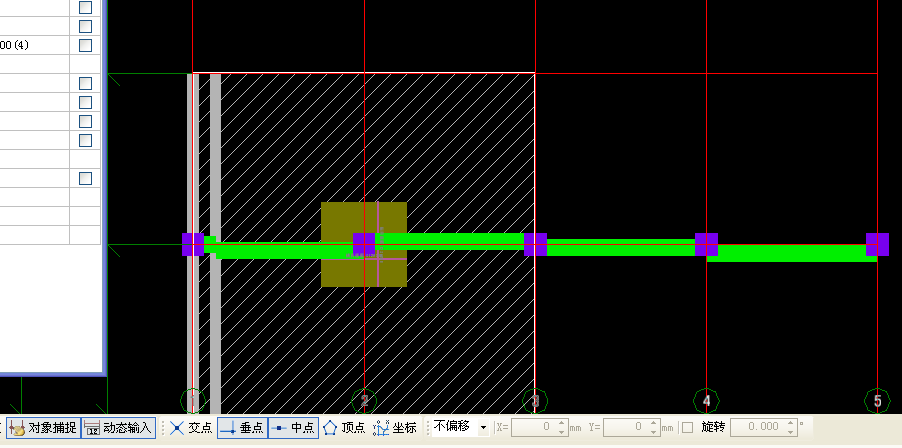The image size is (902, 448).
Task: Select the 坐标 coordinate icon
Action: point(395,428)
